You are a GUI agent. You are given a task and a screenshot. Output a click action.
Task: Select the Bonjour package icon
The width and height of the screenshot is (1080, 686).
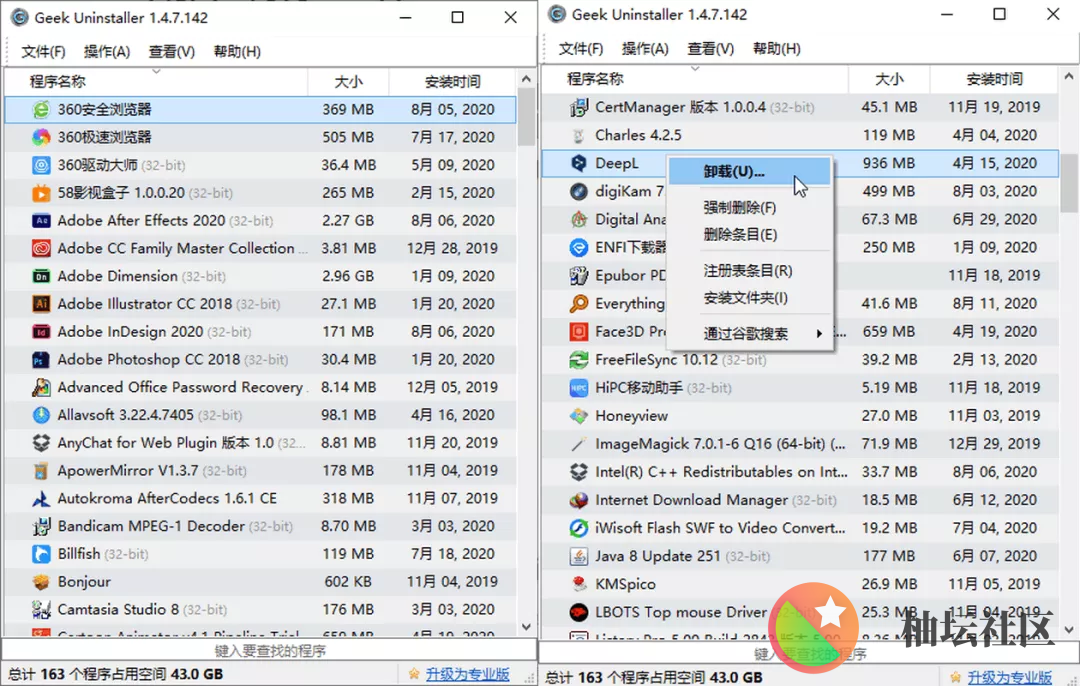41,582
